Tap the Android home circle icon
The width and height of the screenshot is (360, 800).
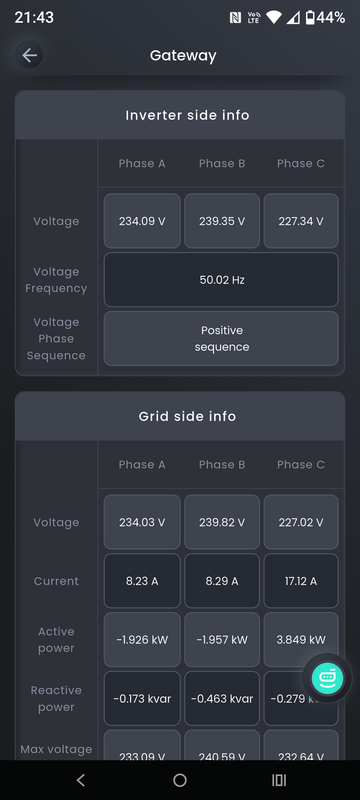[180, 780]
